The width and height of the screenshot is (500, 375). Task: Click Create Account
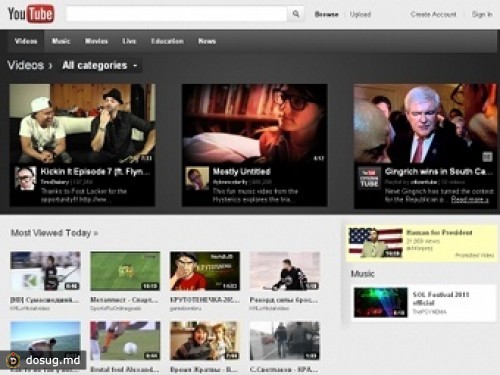tap(433, 14)
